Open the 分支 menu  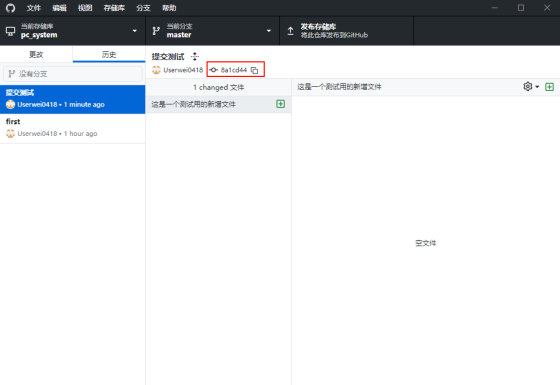143,8
